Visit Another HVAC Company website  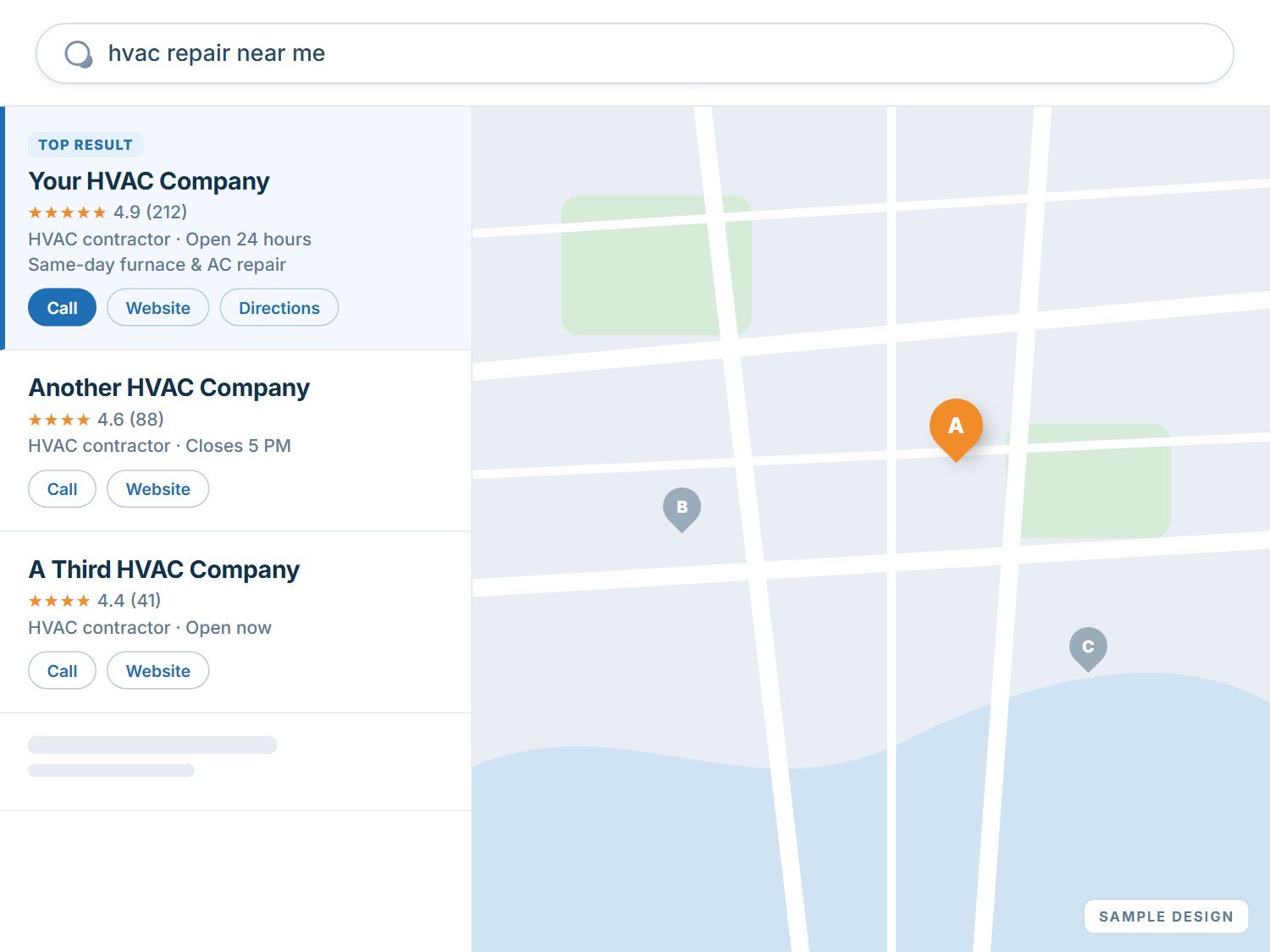coord(158,489)
